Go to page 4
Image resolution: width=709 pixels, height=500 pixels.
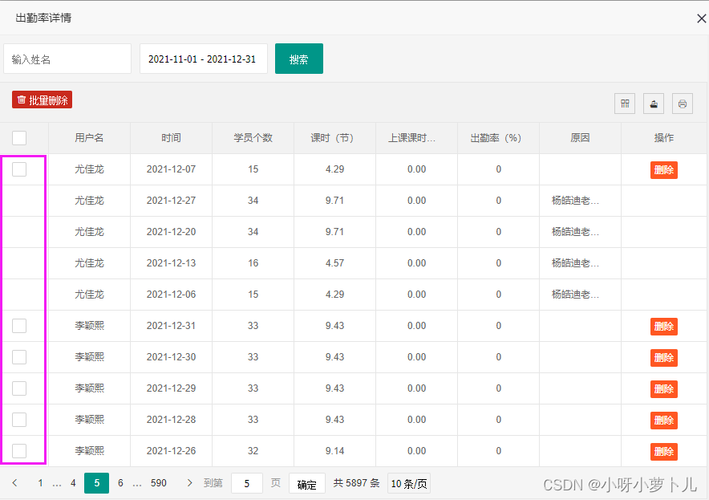pyautogui.click(x=73, y=483)
